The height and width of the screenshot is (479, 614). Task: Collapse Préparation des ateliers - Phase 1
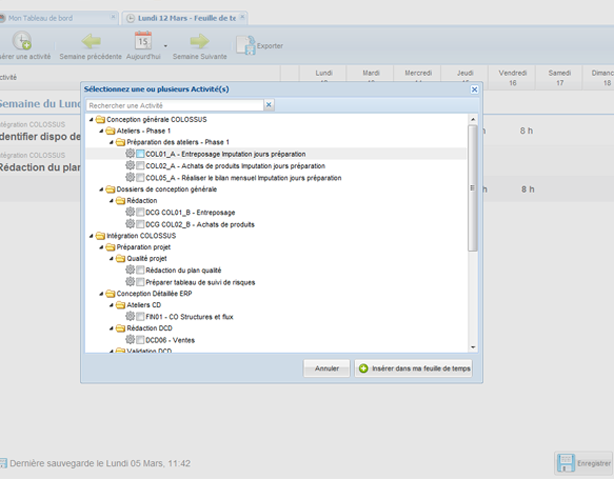tap(111, 142)
